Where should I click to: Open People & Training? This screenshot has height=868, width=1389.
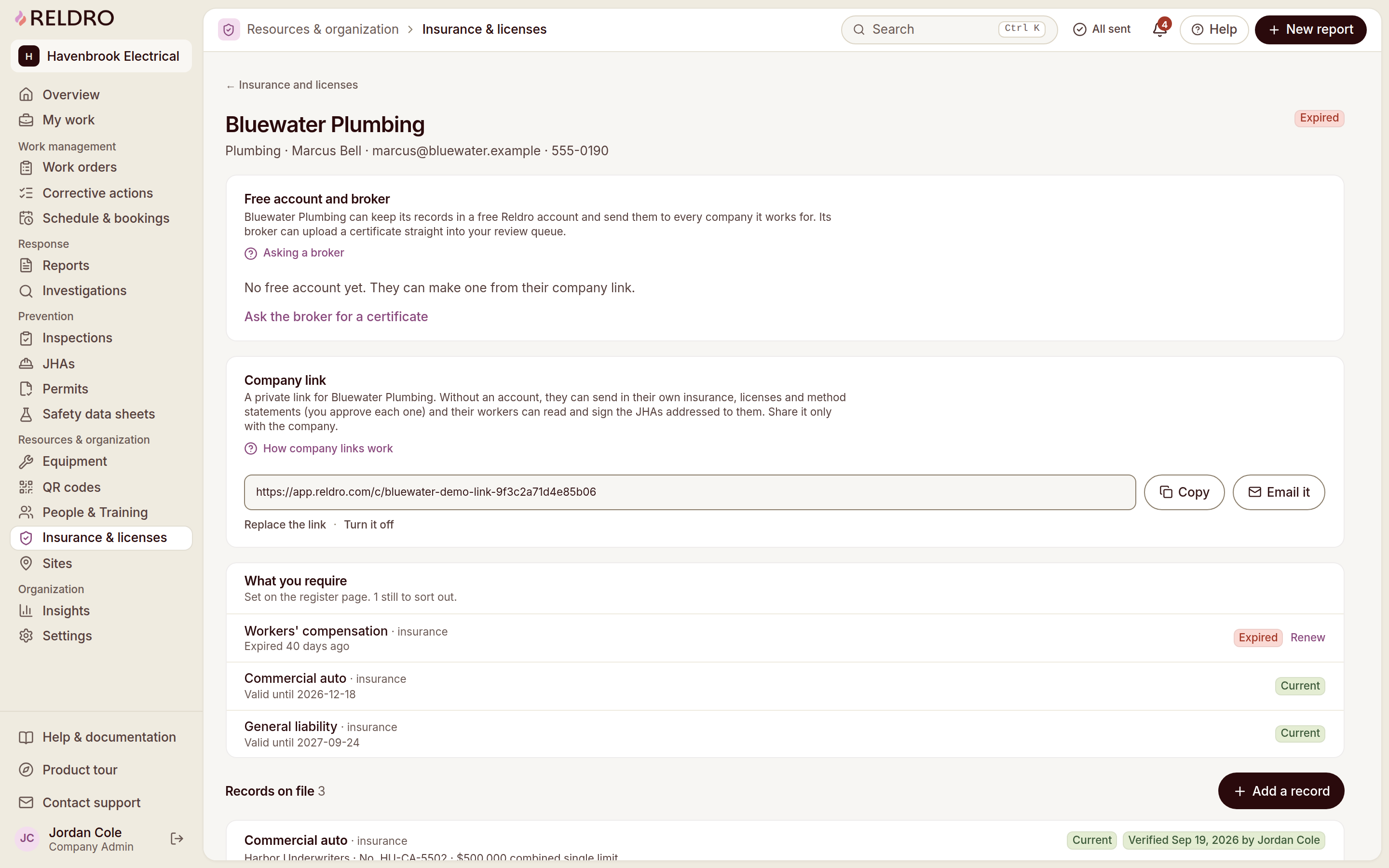click(101, 512)
